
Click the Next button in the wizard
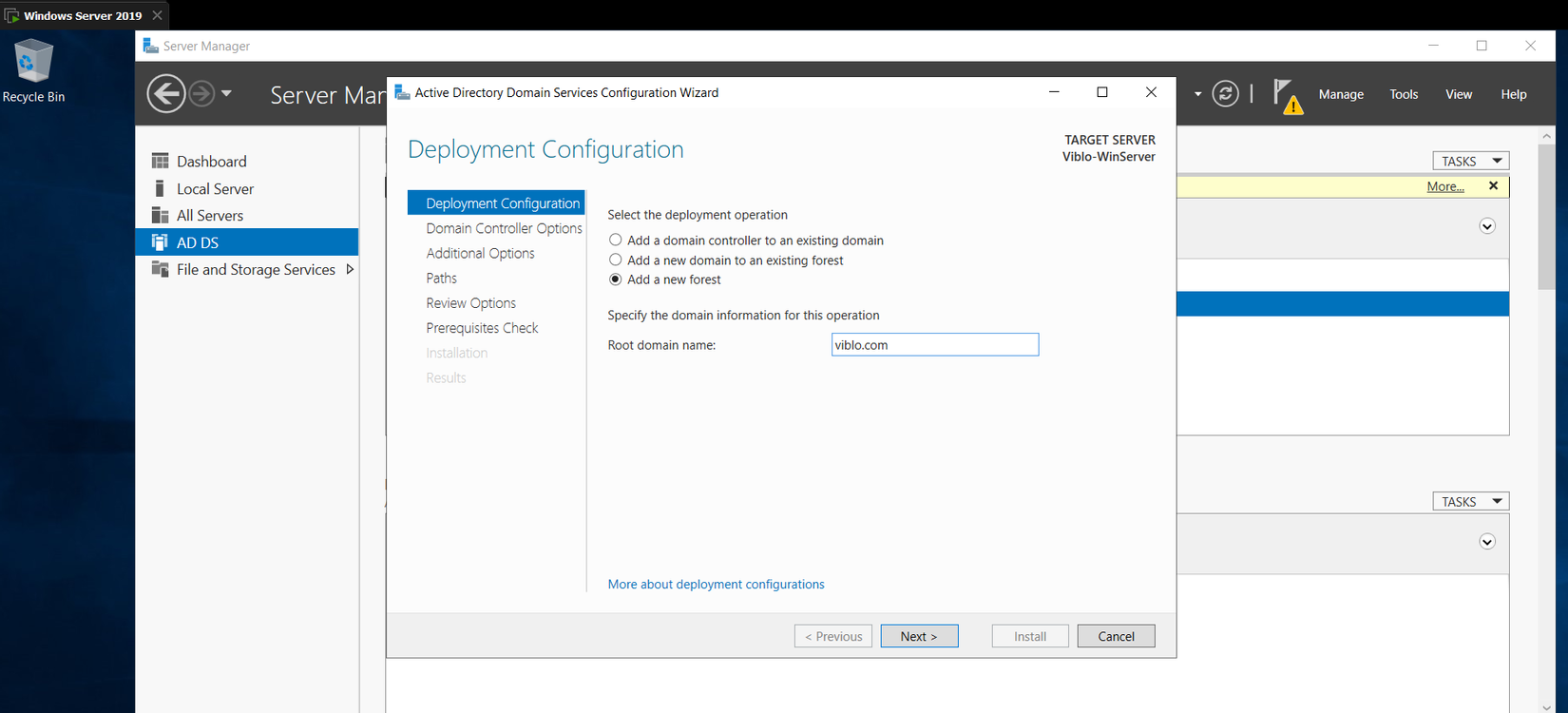[x=919, y=636]
